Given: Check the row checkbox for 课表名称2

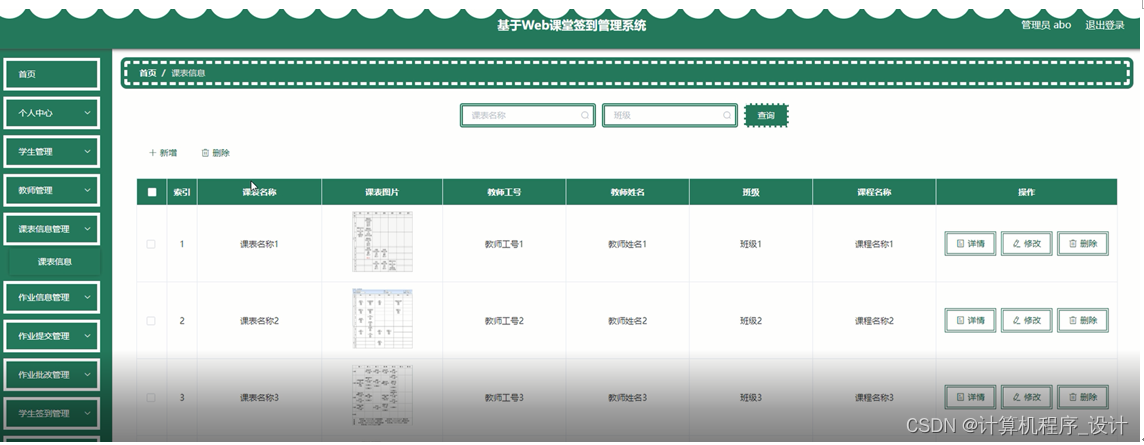Looking at the screenshot, I should 151,321.
